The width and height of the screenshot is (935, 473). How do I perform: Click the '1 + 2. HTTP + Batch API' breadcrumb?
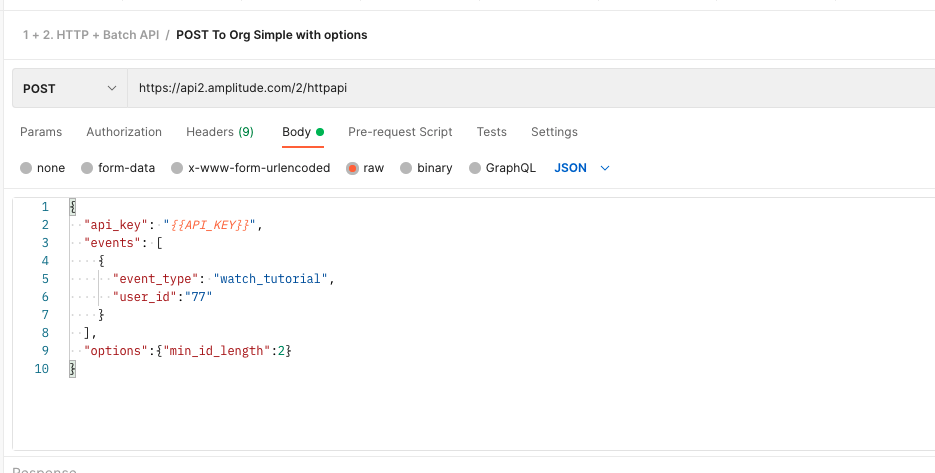91,35
